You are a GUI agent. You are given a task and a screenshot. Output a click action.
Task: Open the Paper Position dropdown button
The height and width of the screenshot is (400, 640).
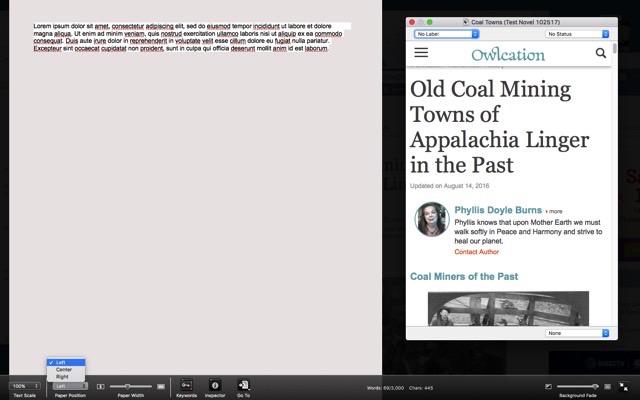pyautogui.click(x=70, y=386)
